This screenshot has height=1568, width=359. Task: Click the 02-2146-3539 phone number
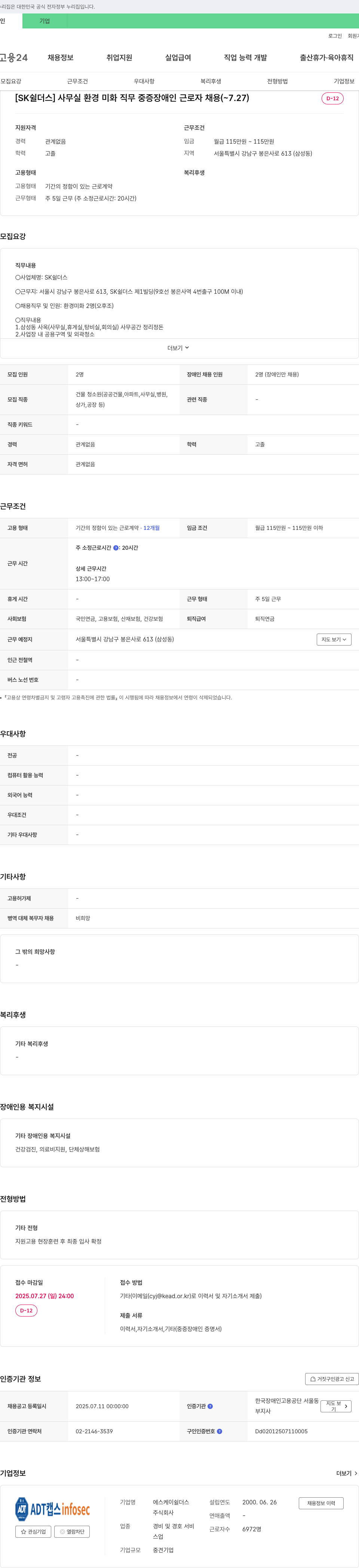click(94, 1431)
